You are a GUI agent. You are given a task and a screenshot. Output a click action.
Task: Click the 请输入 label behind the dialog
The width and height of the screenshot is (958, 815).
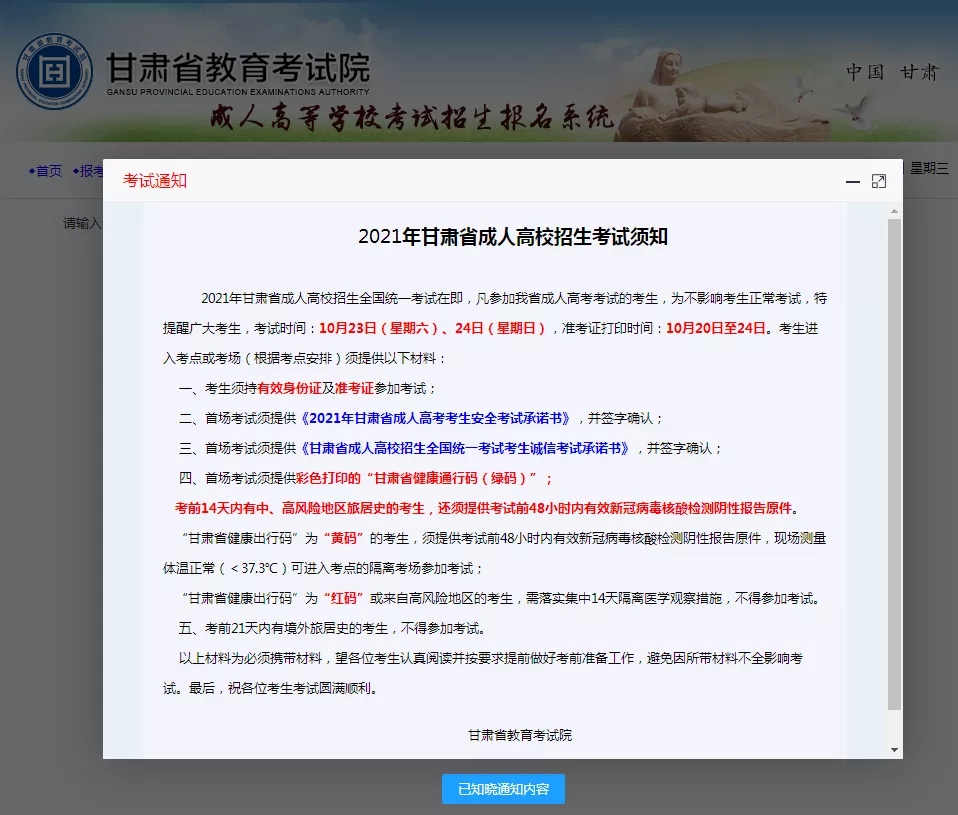[x=82, y=224]
